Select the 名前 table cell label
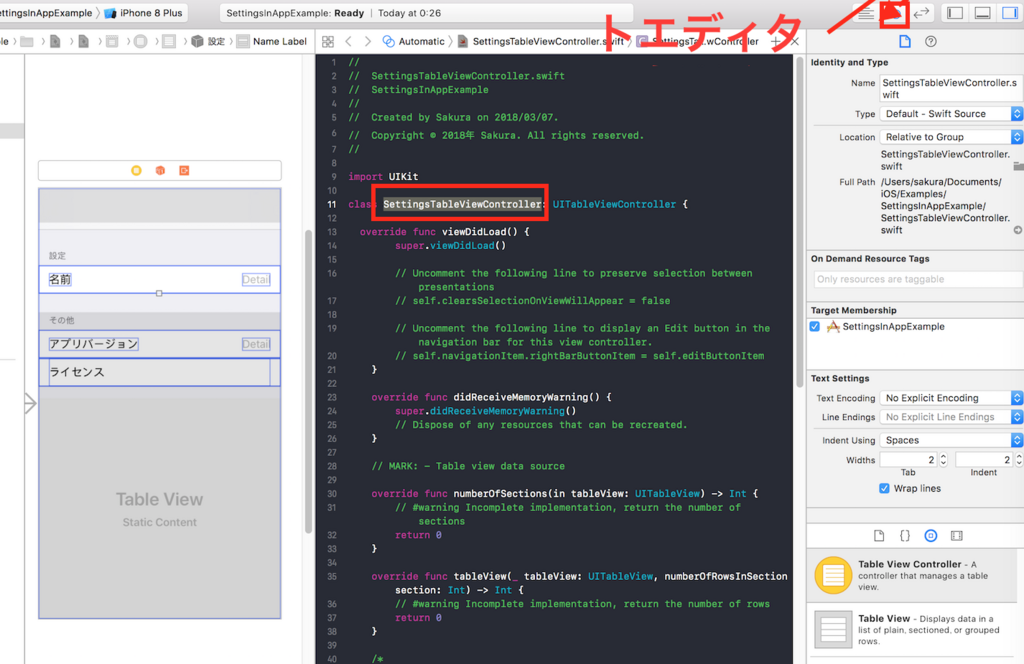Image resolution: width=1024 pixels, height=664 pixels. (x=60, y=279)
